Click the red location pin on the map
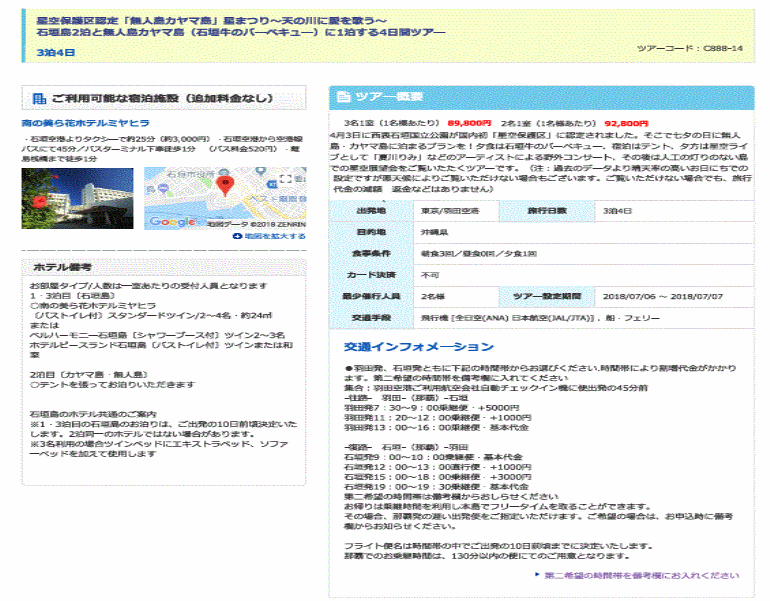This screenshot has height=601, width=770. point(225,185)
